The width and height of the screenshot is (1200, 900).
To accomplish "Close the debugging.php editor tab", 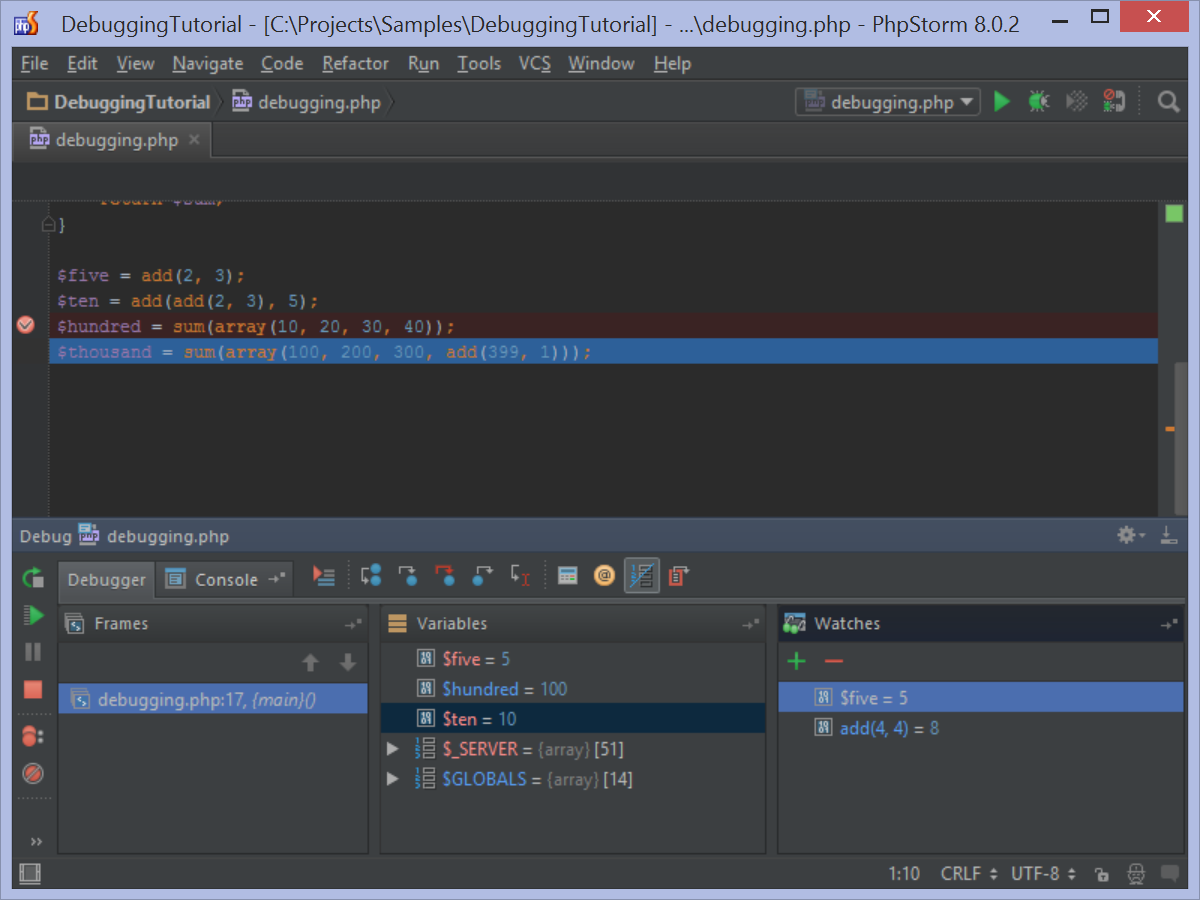I will (x=194, y=139).
